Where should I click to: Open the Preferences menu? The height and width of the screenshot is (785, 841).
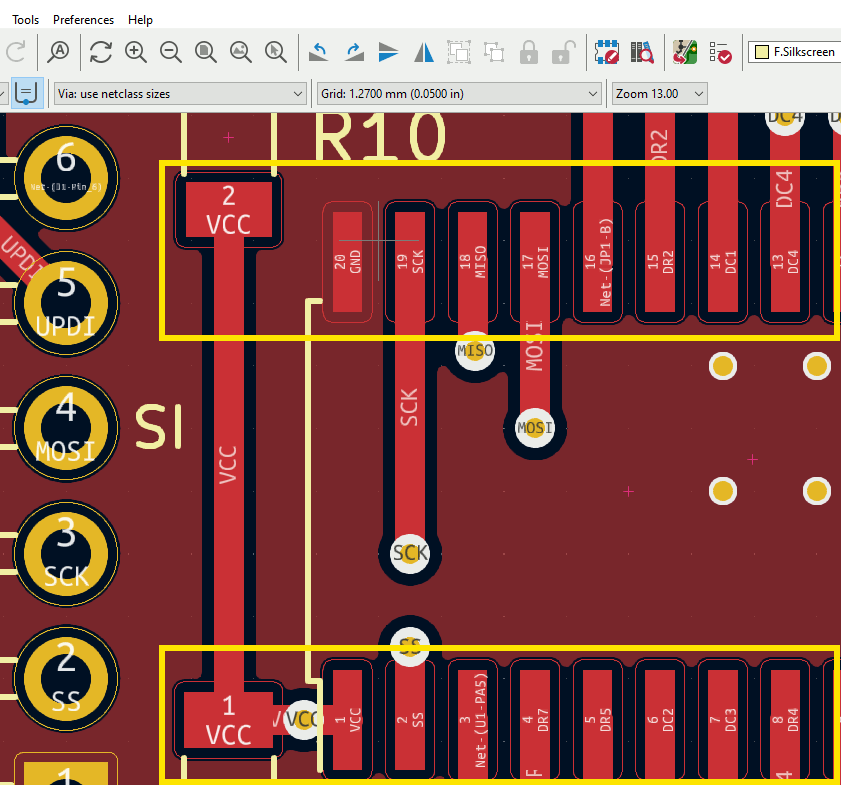tap(83, 20)
